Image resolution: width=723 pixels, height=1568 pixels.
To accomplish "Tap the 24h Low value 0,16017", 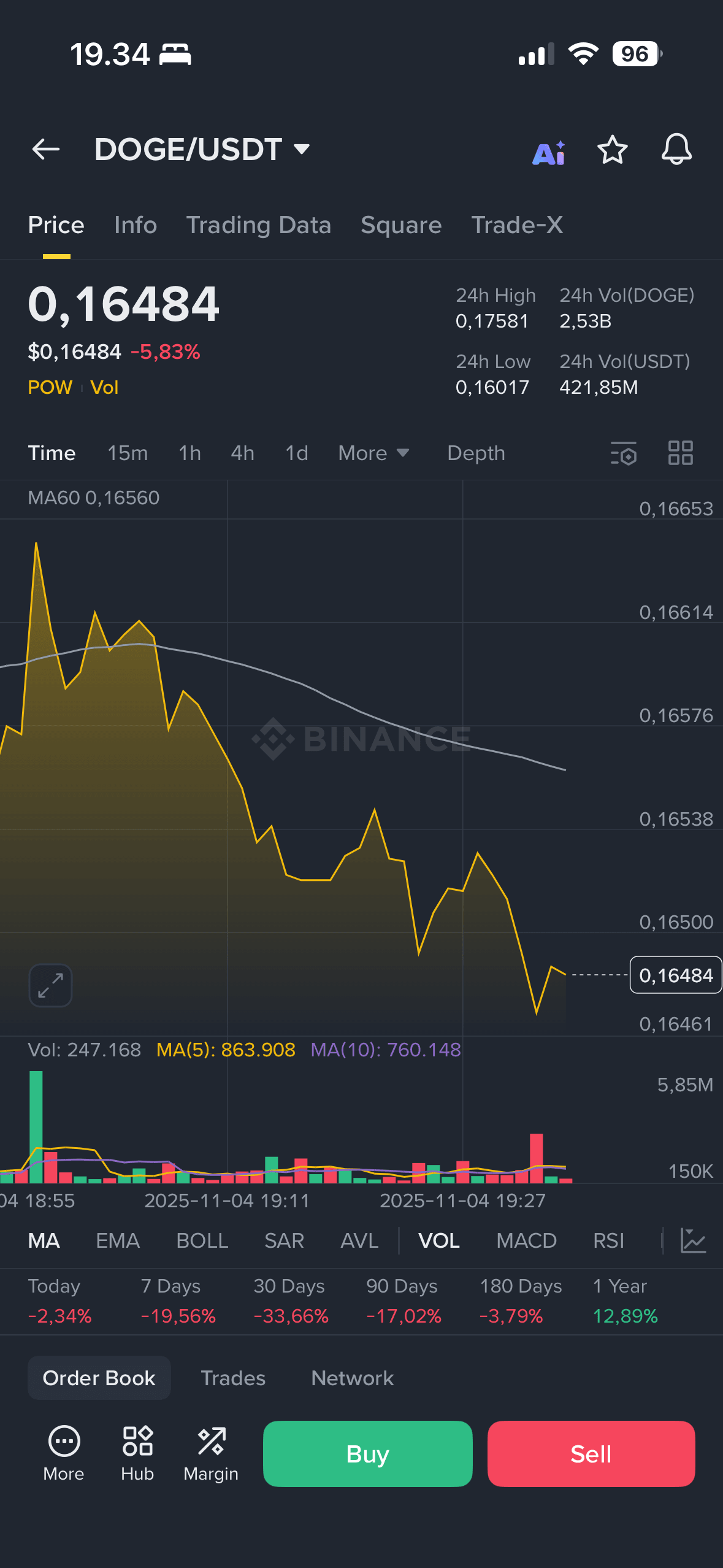I will coord(492,387).
